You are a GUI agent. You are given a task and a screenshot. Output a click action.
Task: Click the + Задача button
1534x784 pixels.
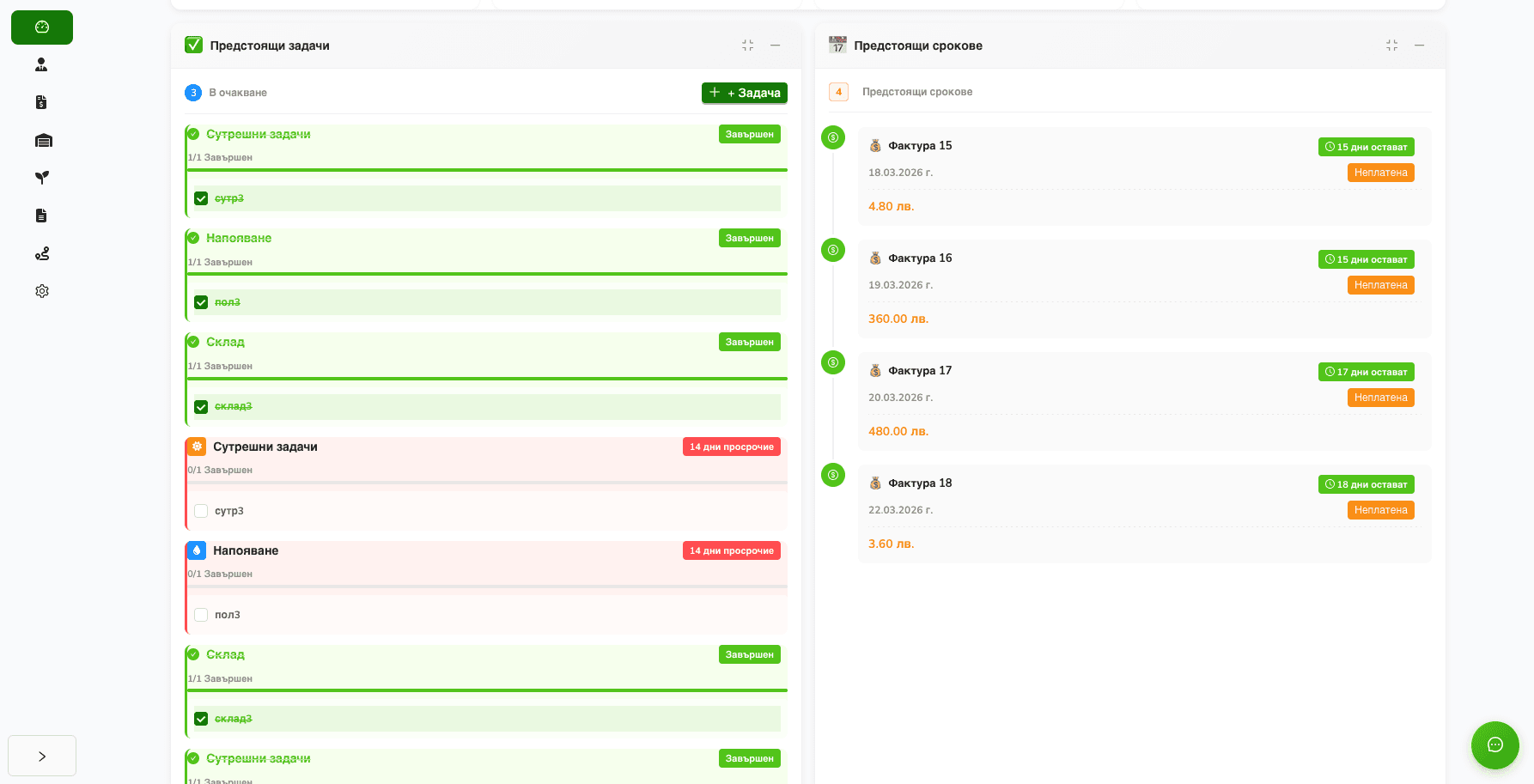pyautogui.click(x=744, y=93)
